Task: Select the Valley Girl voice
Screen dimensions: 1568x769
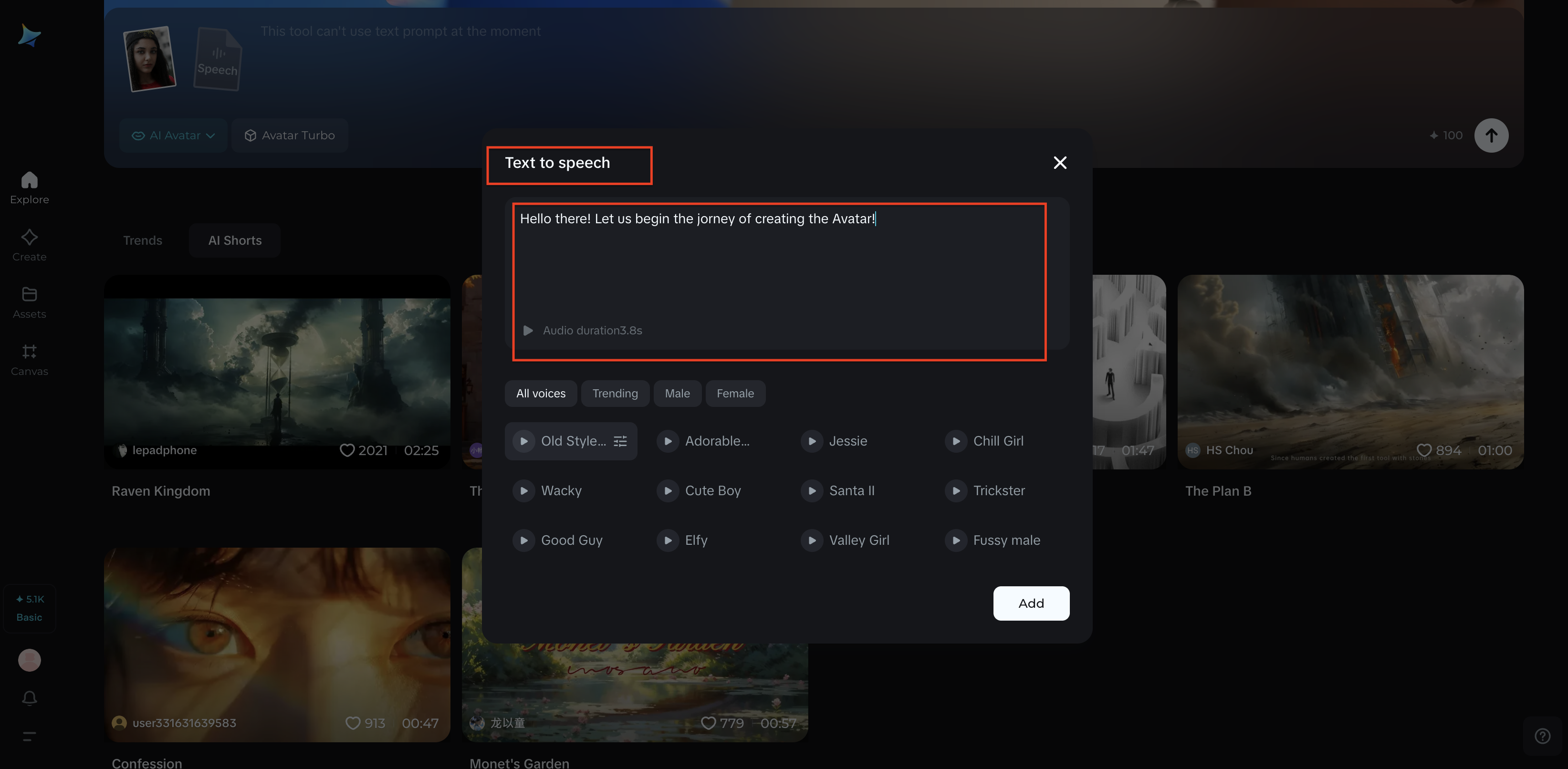Action: pyautogui.click(x=858, y=540)
